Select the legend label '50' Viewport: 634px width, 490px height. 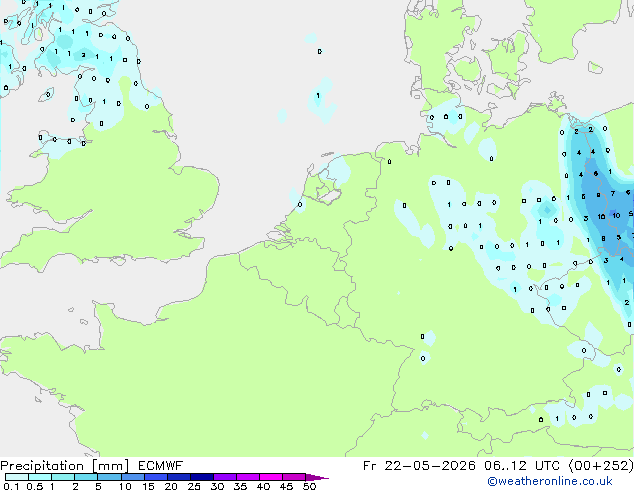(x=309, y=486)
